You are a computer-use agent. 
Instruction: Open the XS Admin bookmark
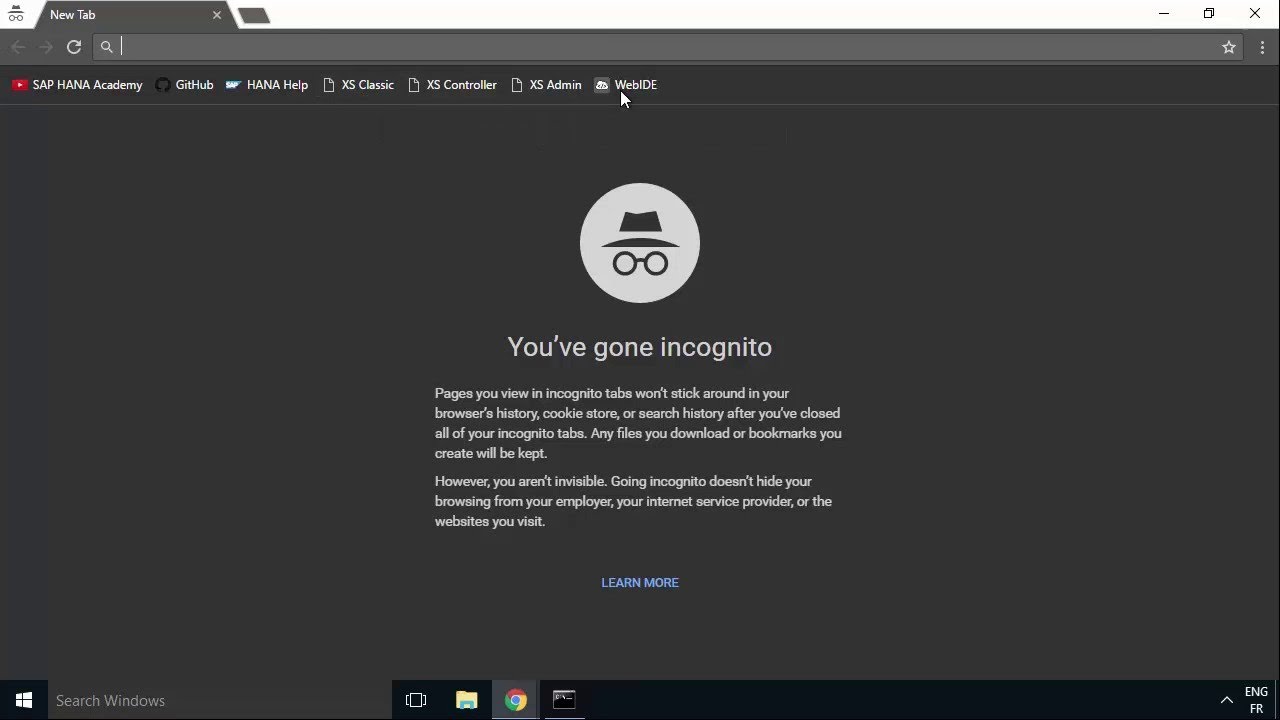(x=545, y=85)
